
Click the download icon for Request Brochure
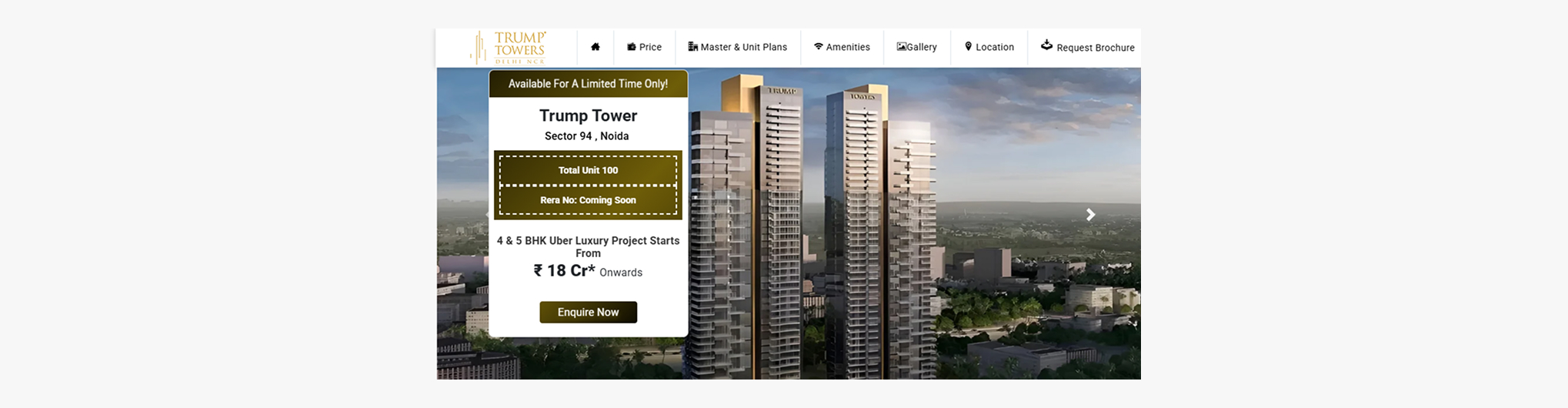click(x=1047, y=45)
